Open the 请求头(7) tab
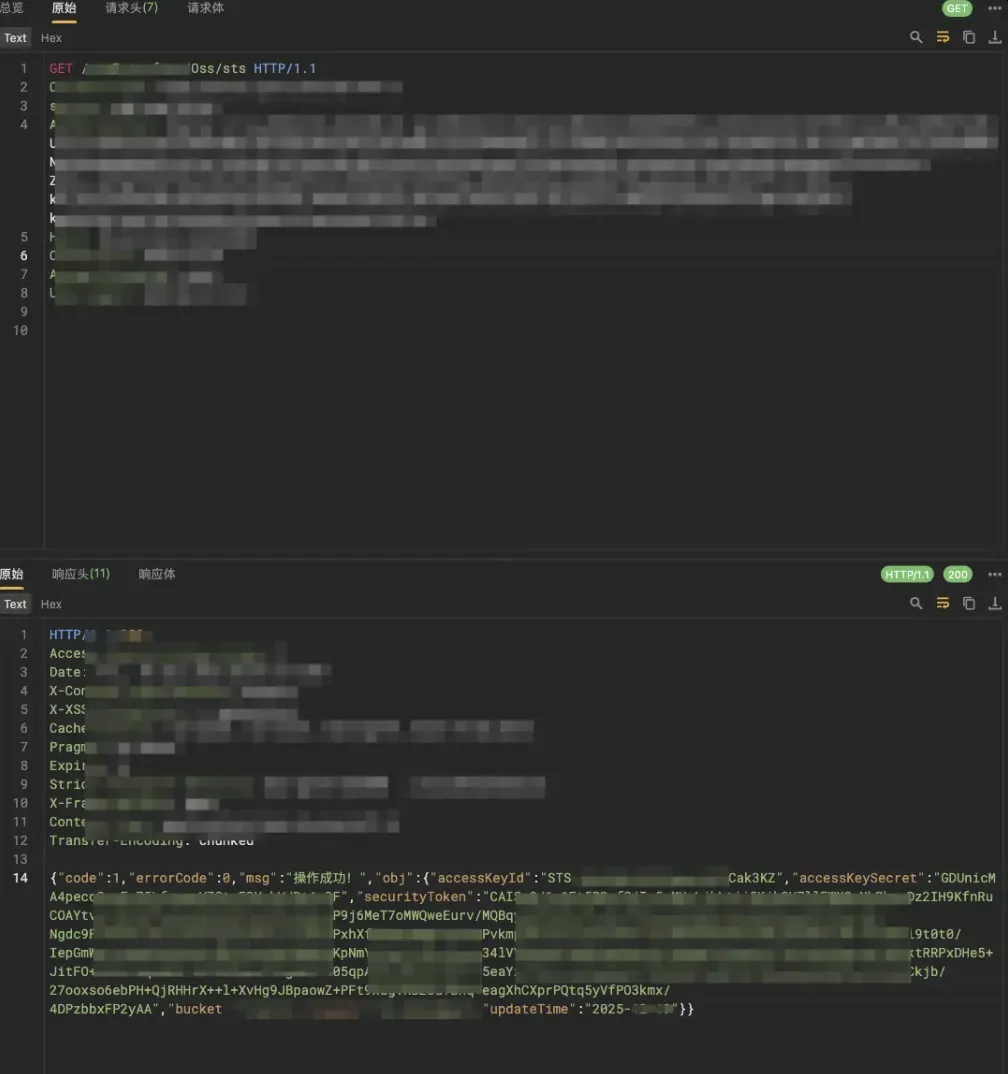The image size is (1008, 1074). [131, 8]
